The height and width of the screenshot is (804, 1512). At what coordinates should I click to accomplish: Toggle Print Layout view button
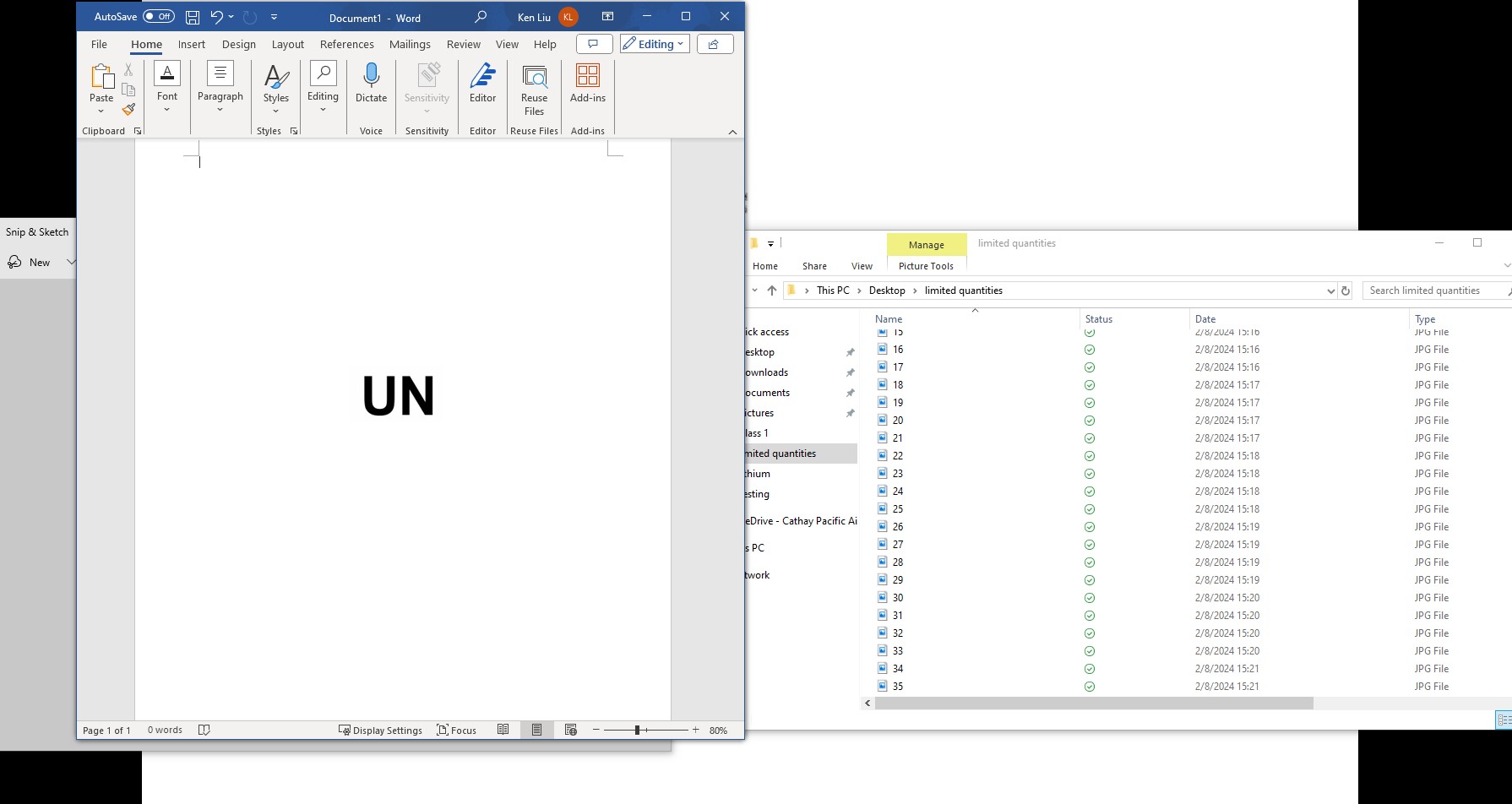tap(536, 730)
